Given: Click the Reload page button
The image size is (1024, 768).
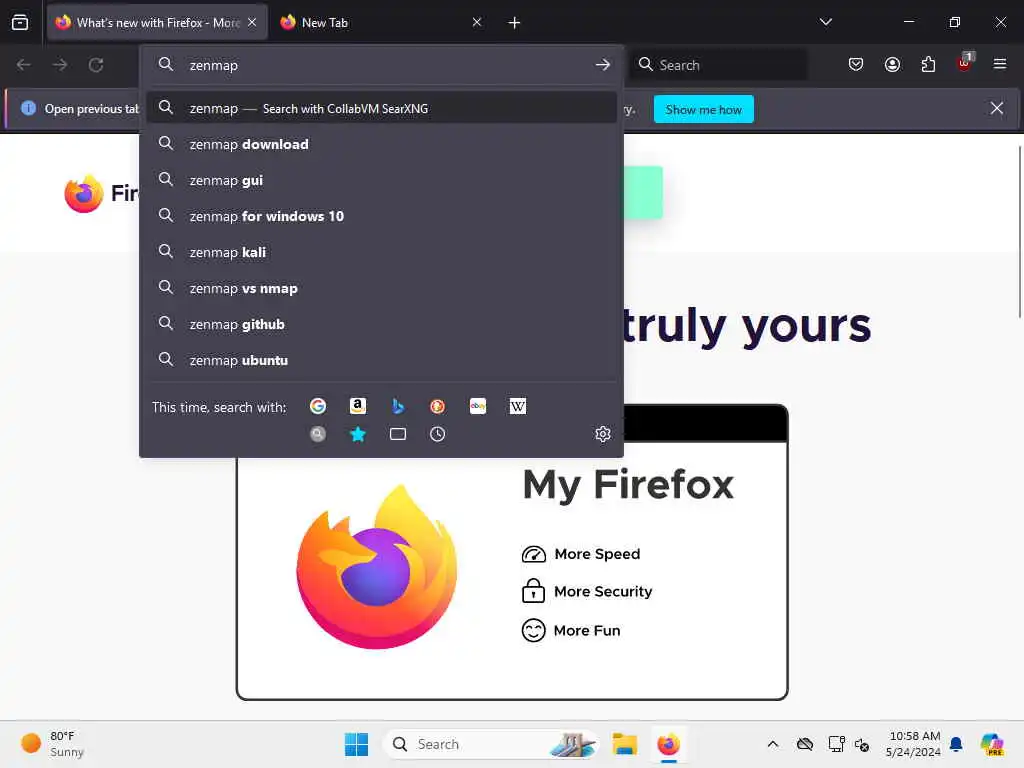Looking at the screenshot, I should point(96,65).
